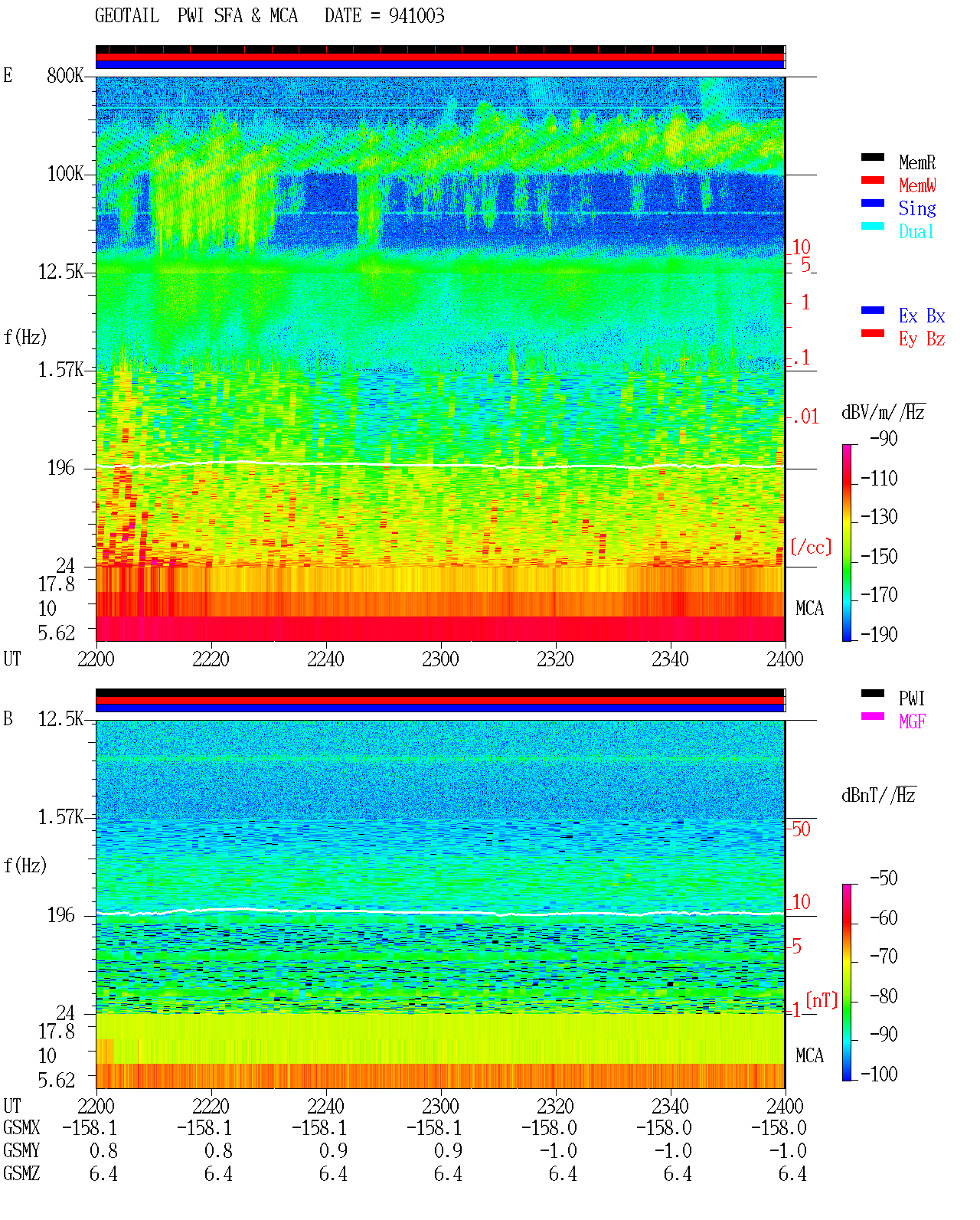Click the white line in the E spectrogram
980x1220 pixels.
(x=440, y=465)
